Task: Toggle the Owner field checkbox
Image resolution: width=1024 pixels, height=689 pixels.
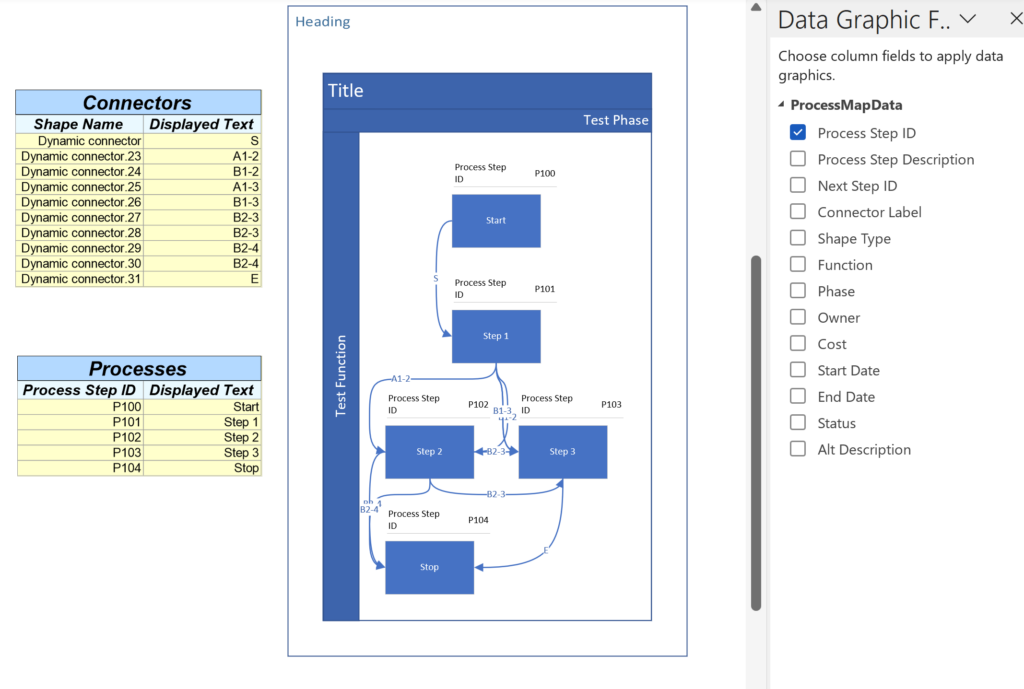Action: [x=797, y=317]
